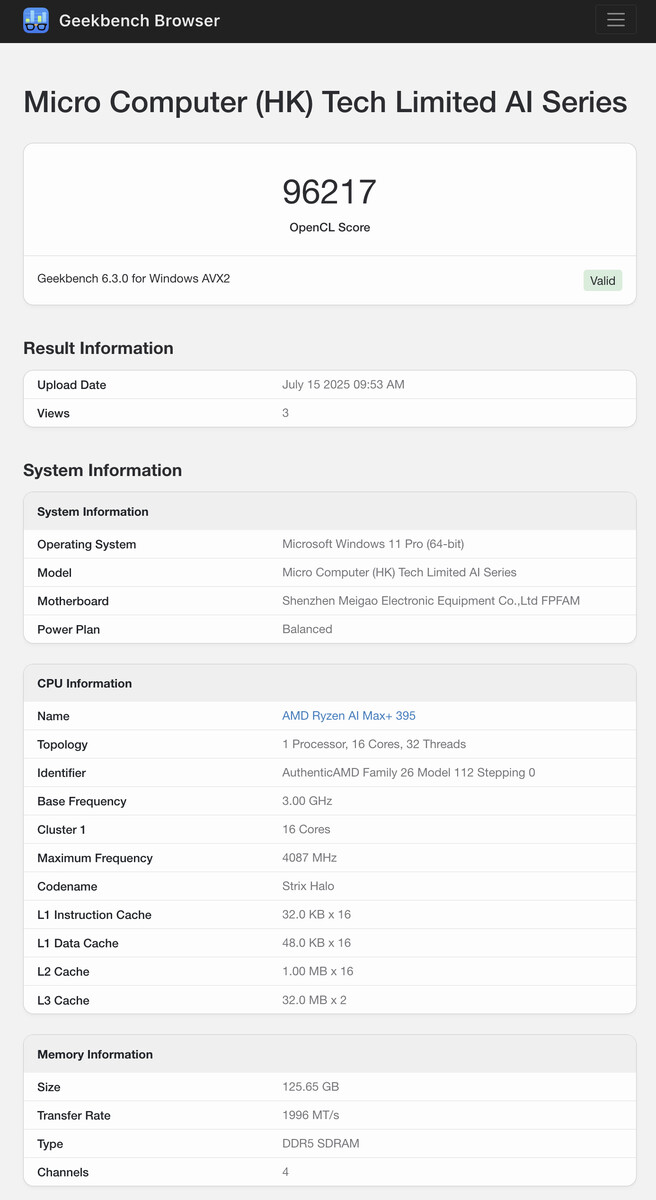Select the upload date July 15 2025 value
This screenshot has height=1200, width=656.
click(x=344, y=385)
